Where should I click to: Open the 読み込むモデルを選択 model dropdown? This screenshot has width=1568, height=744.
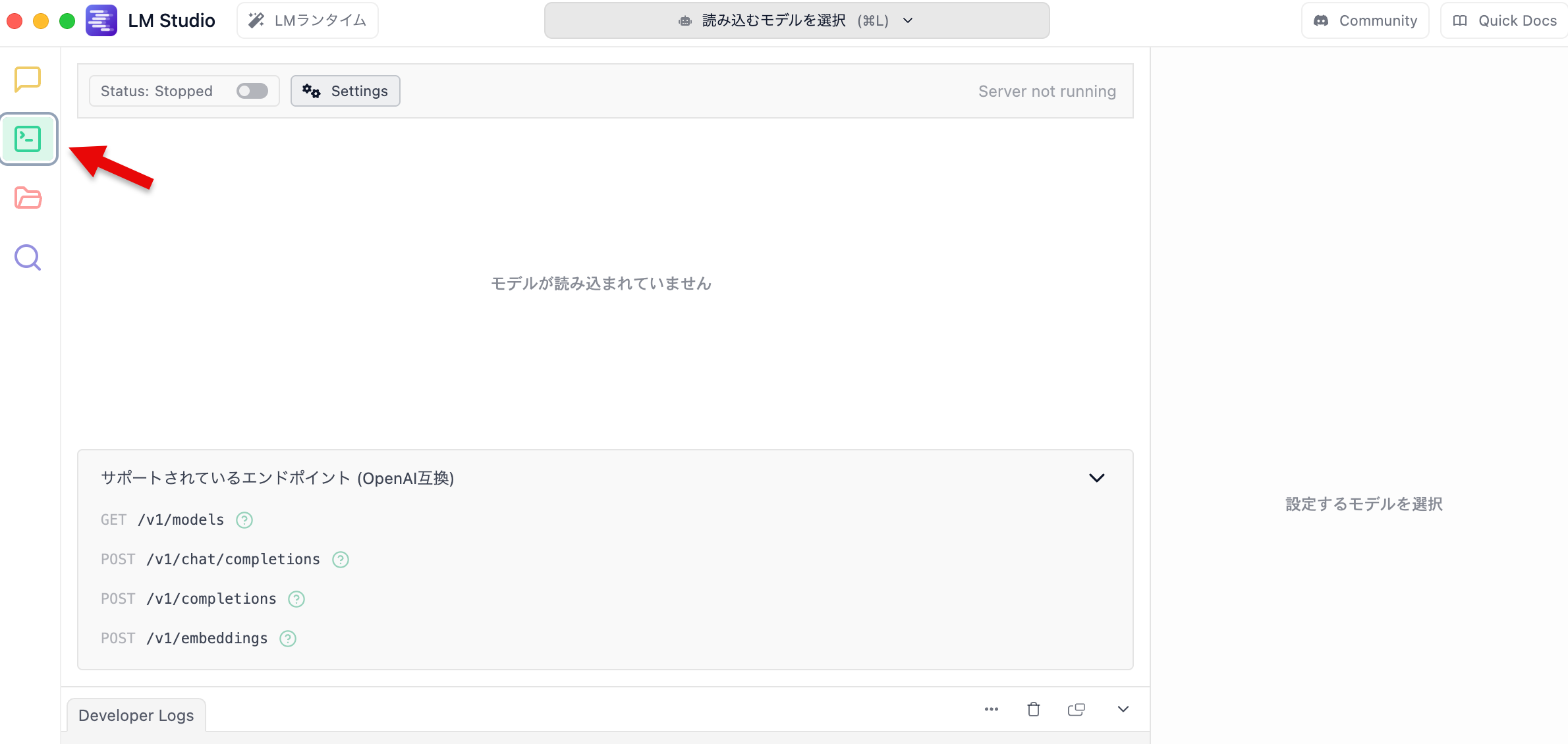click(797, 20)
